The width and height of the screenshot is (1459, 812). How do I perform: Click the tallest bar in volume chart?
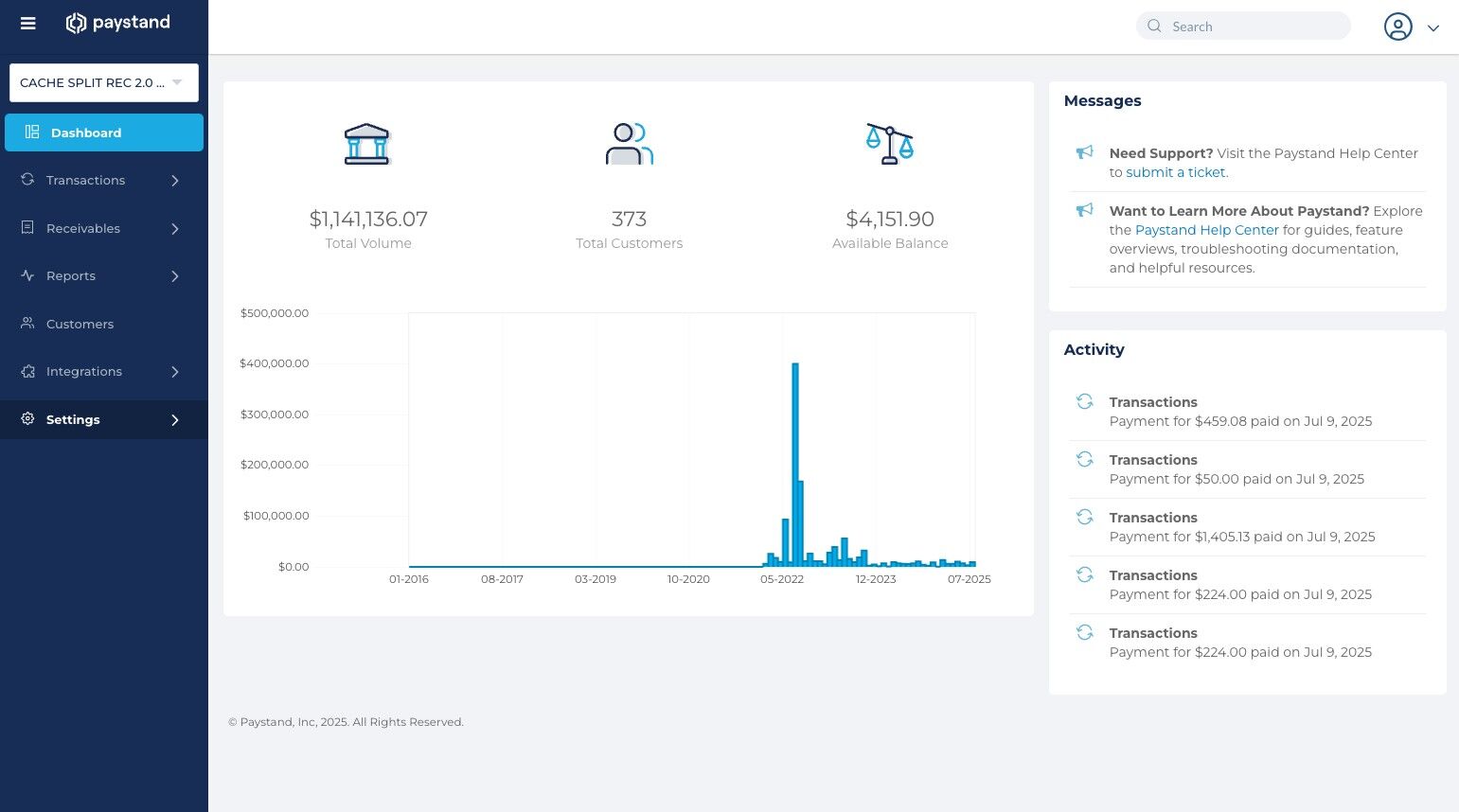coord(795,465)
